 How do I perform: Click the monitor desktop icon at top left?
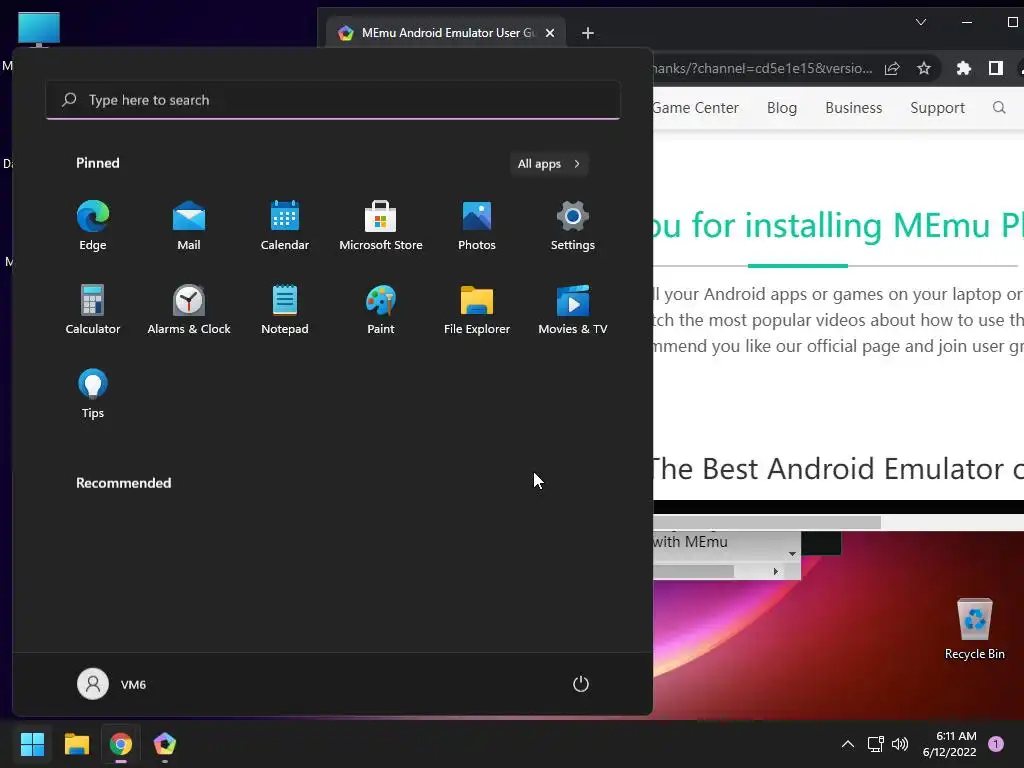(39, 29)
